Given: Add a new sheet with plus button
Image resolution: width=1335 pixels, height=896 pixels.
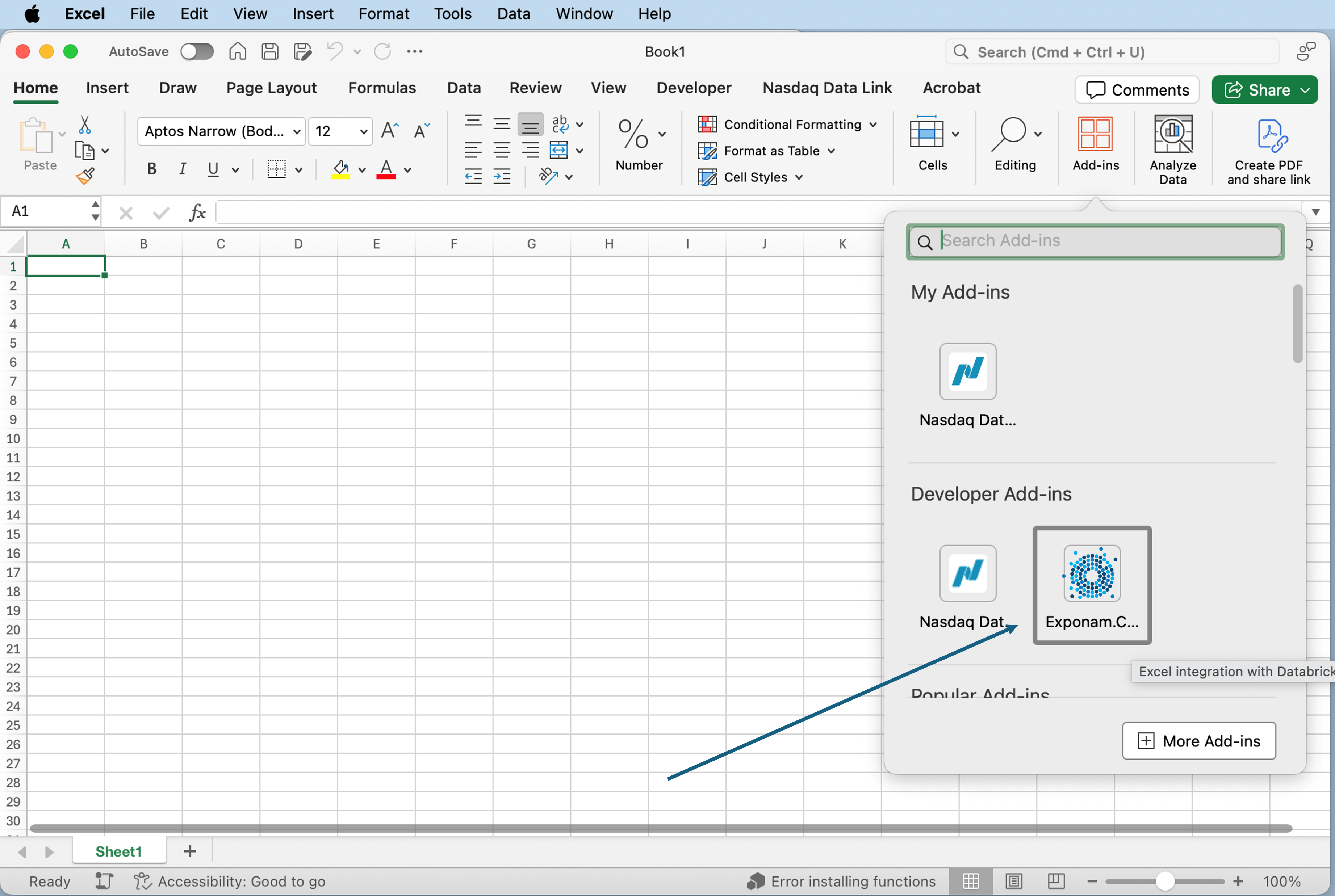Looking at the screenshot, I should click(x=190, y=851).
